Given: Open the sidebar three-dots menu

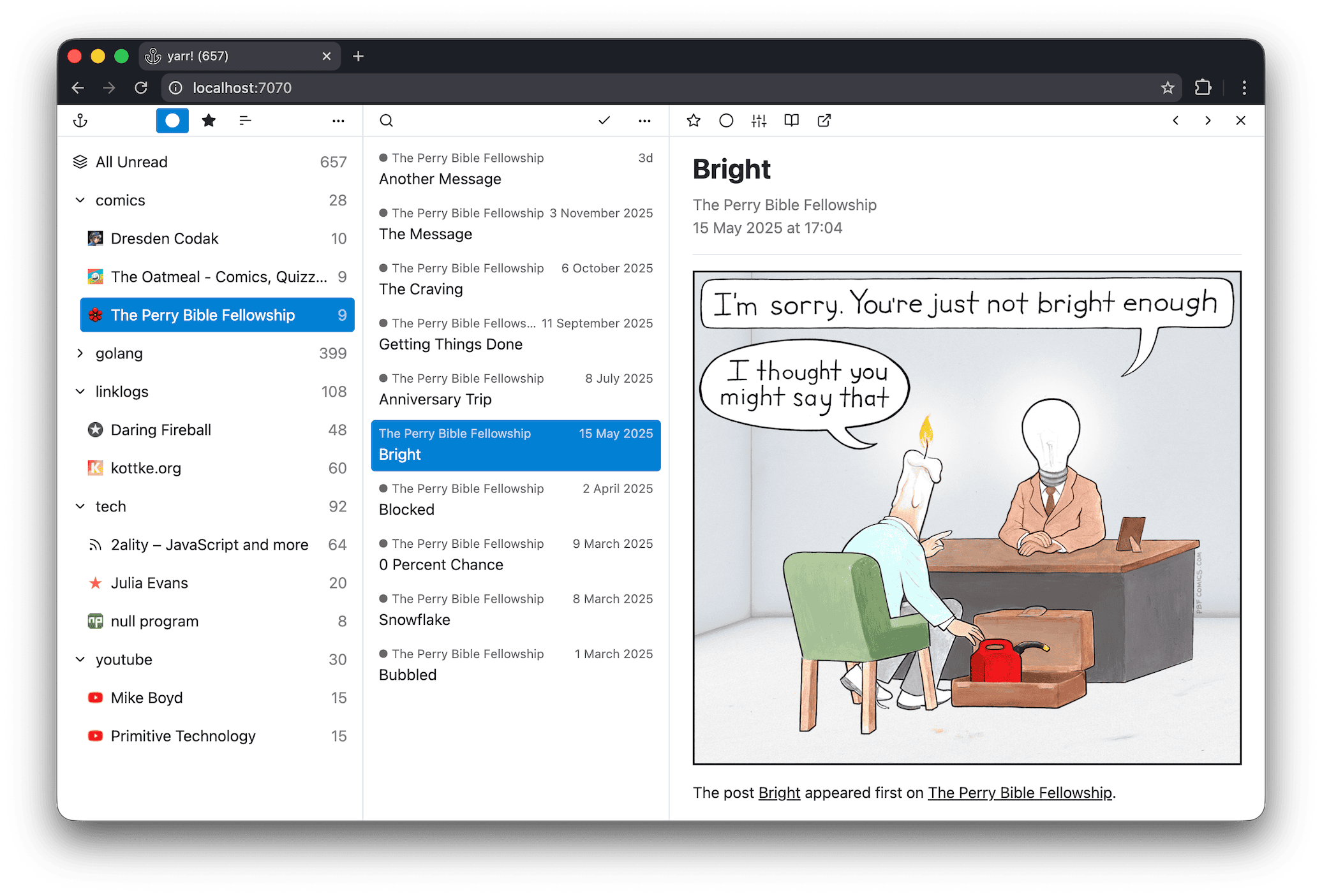Looking at the screenshot, I should (338, 121).
